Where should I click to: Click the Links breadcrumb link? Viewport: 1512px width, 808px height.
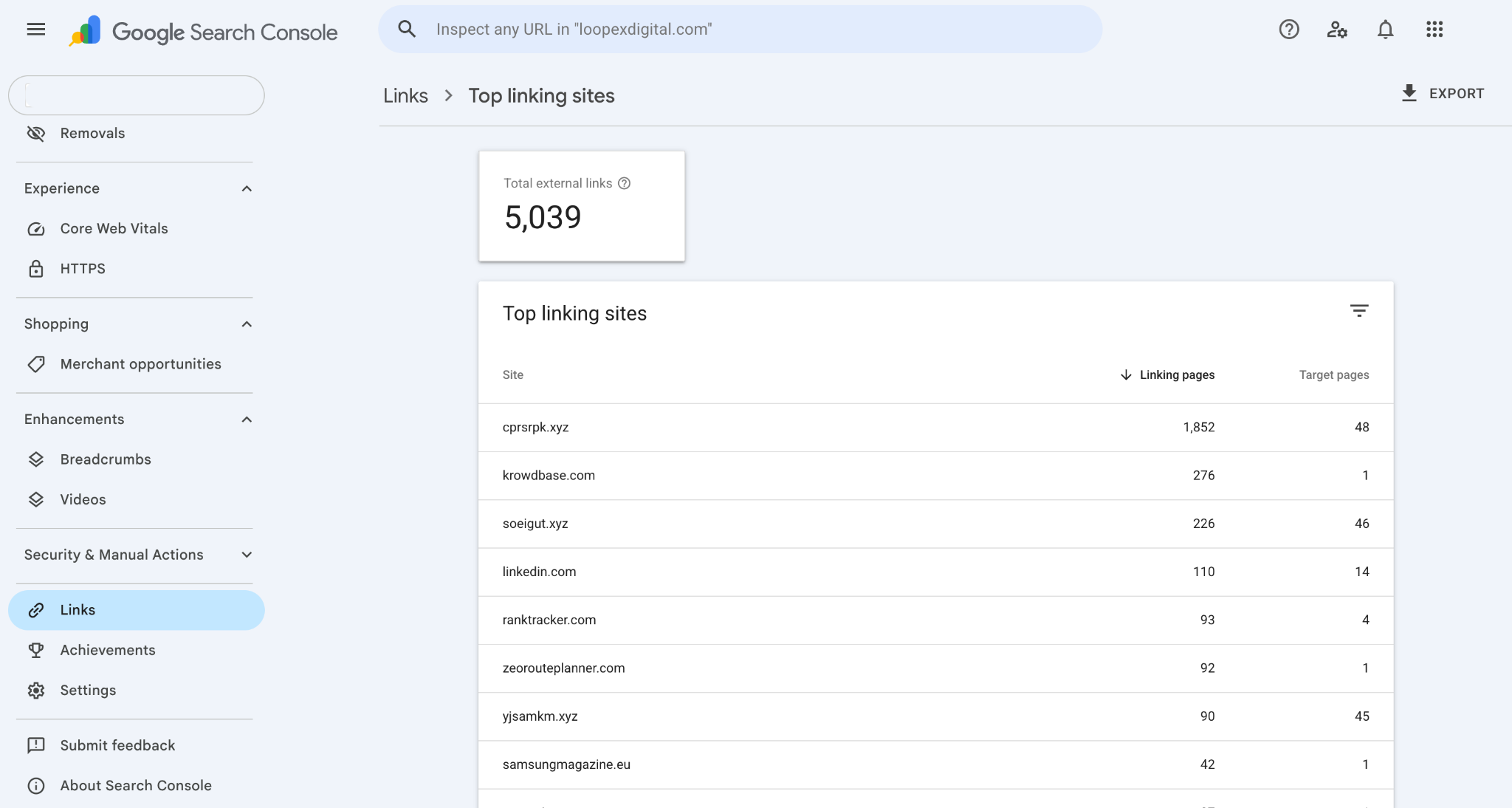pos(405,96)
